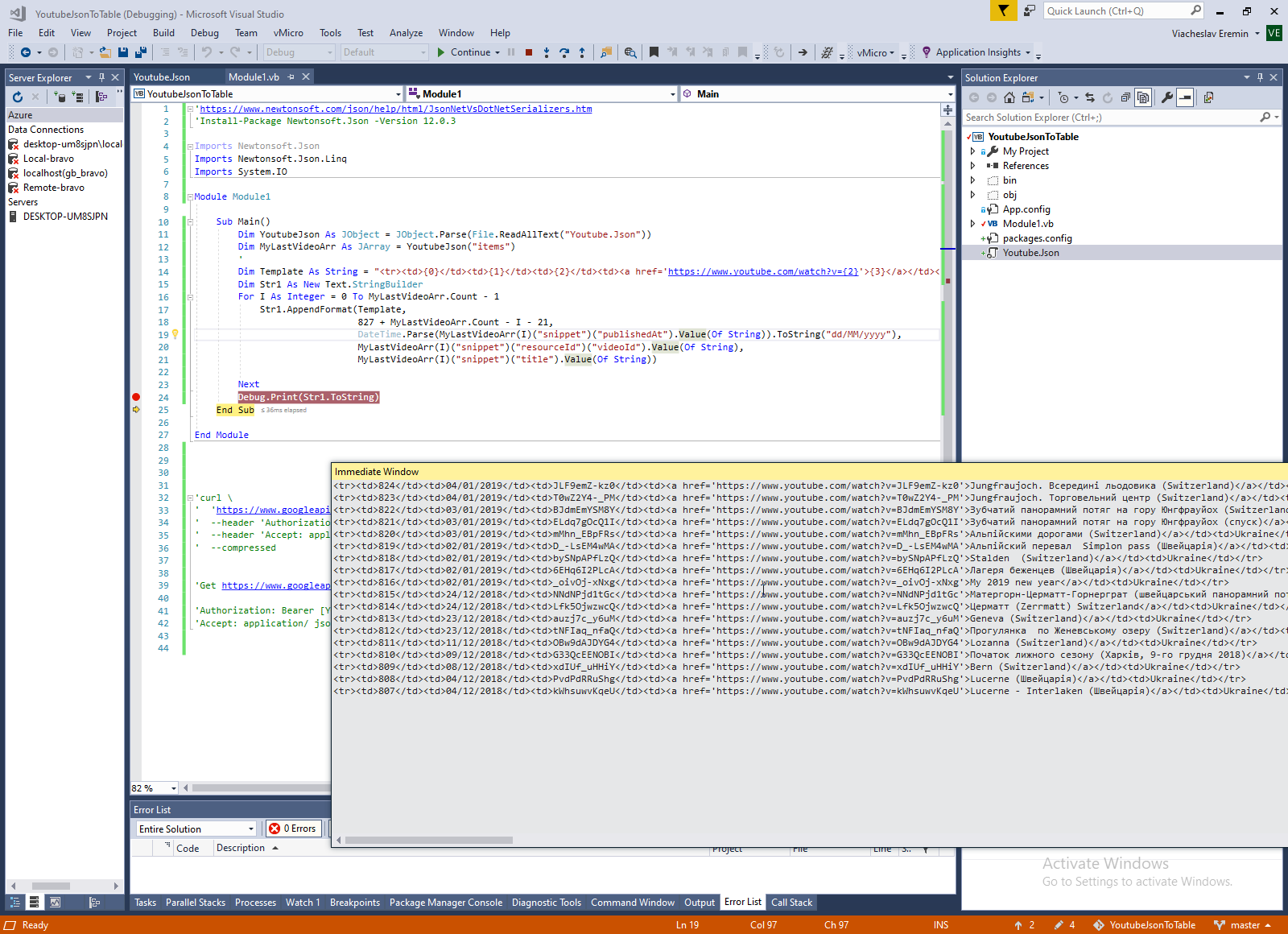Image resolution: width=1288 pixels, height=934 pixels.
Task: Open the Main member dropdown
Action: [x=818, y=94]
